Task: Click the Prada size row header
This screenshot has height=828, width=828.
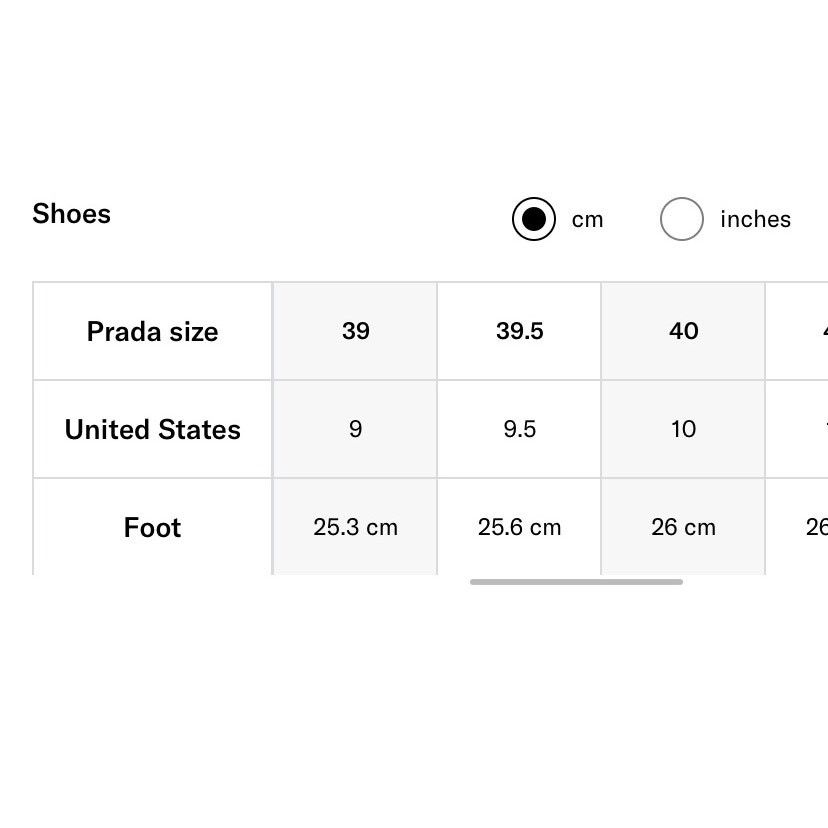Action: tap(153, 331)
